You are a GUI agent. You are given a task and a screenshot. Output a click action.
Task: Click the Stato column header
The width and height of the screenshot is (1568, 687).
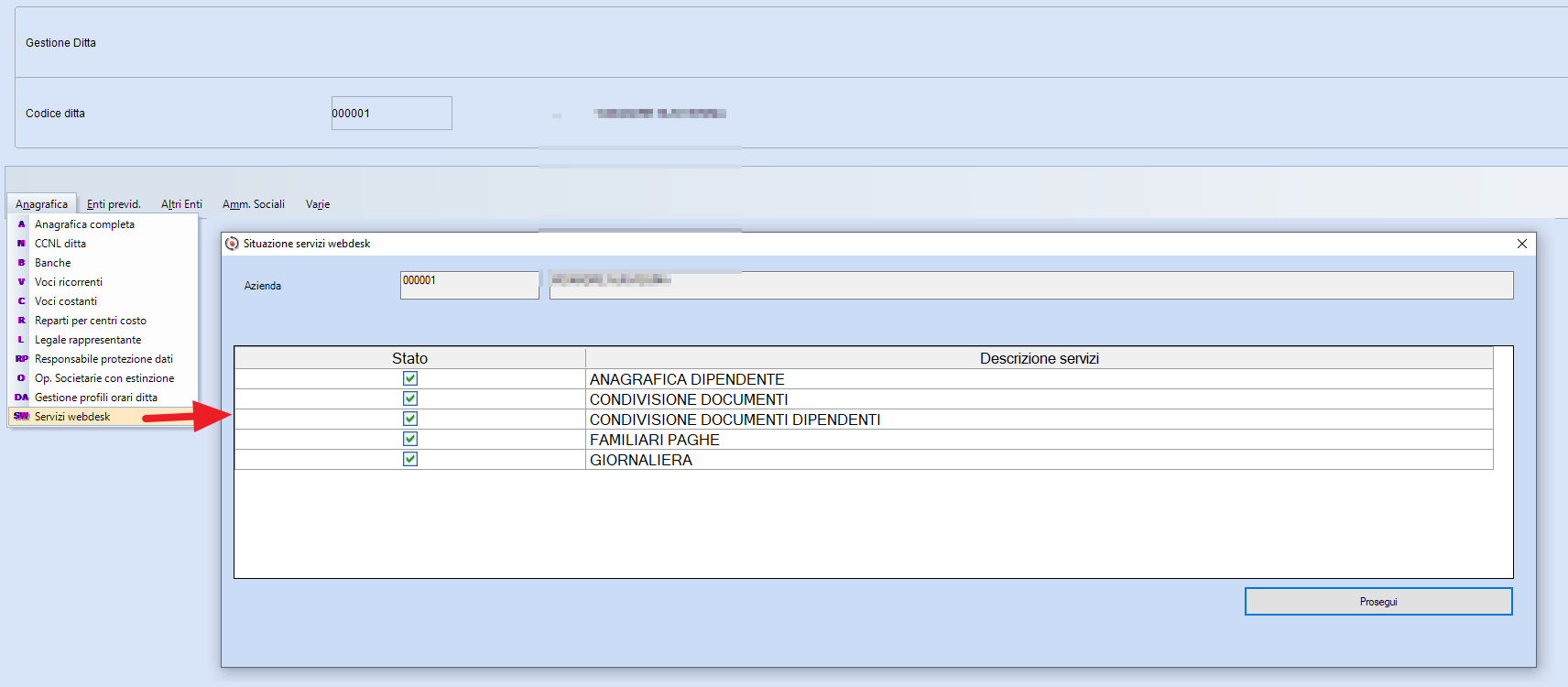click(409, 358)
